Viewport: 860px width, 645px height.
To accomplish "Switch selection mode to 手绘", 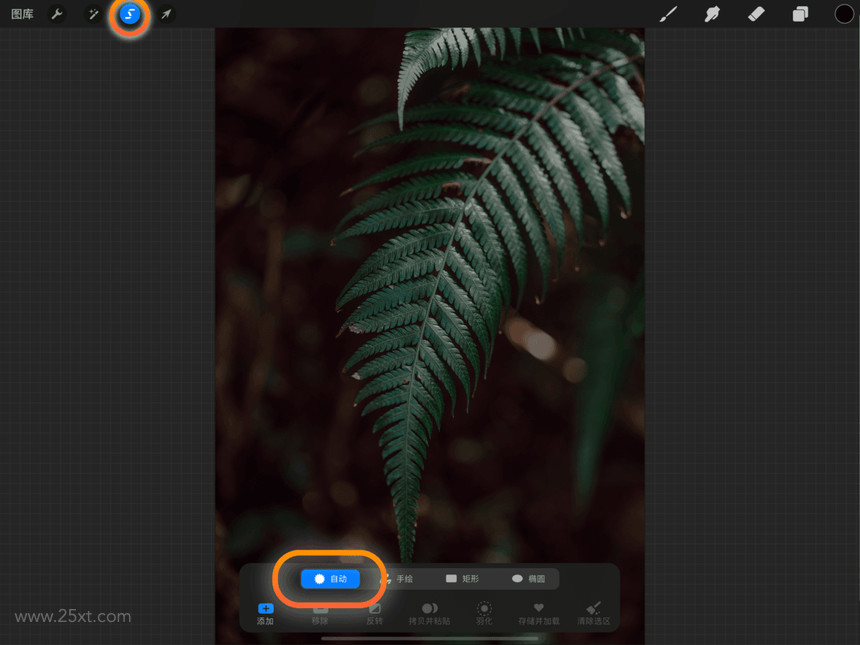I will tap(397, 579).
